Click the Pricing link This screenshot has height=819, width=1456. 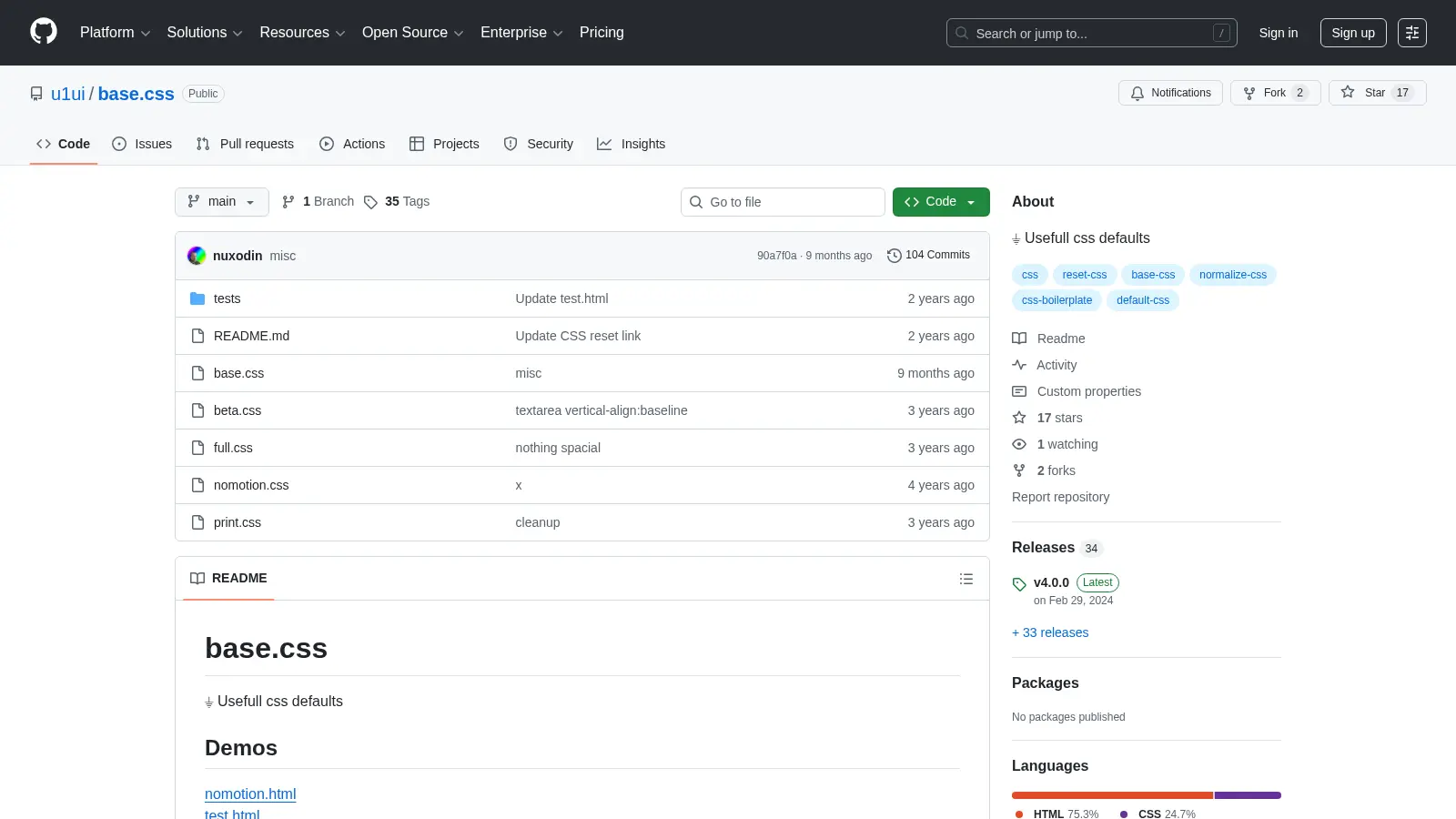tap(602, 33)
